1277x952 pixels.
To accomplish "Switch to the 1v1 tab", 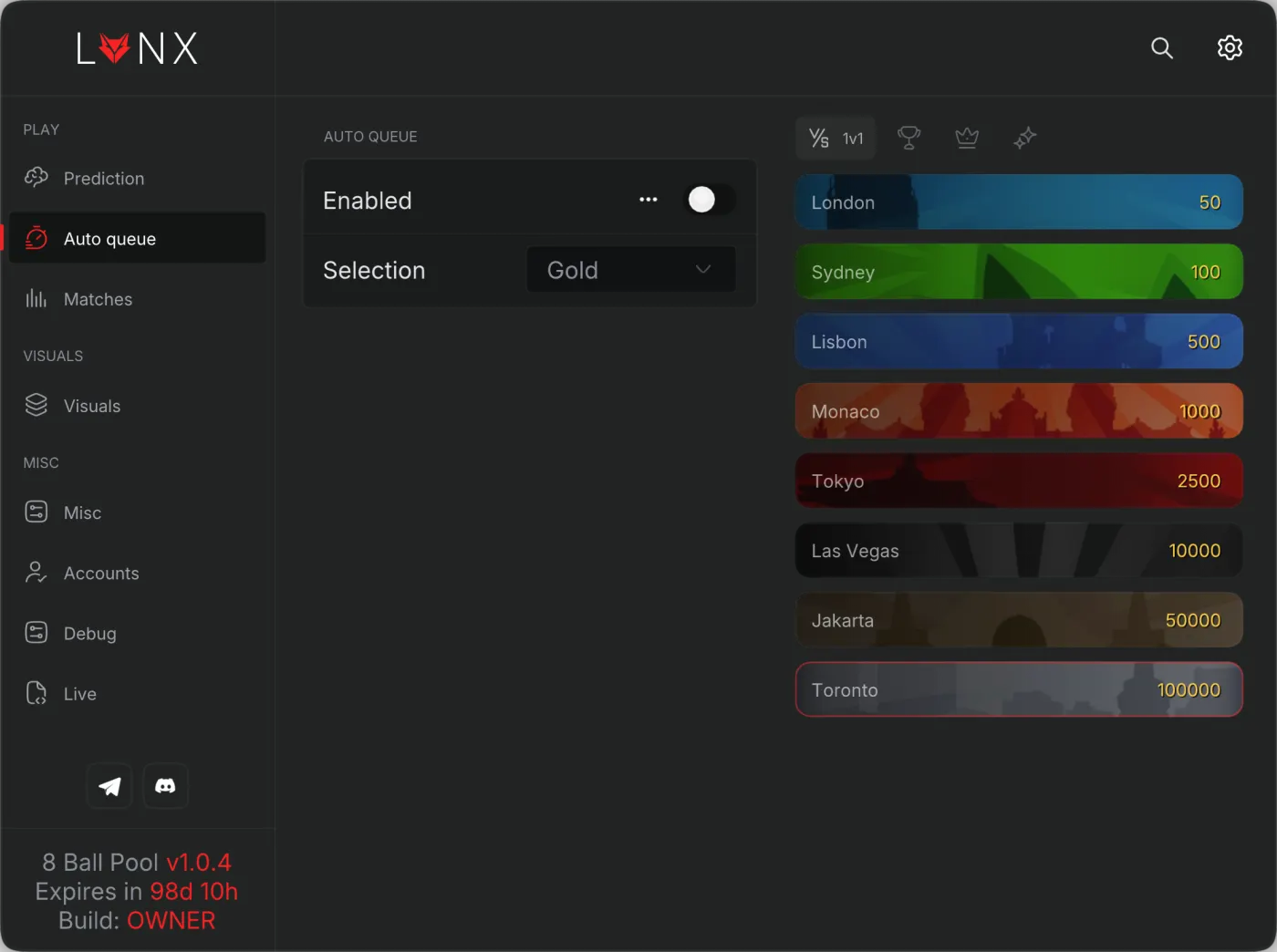I will [836, 138].
